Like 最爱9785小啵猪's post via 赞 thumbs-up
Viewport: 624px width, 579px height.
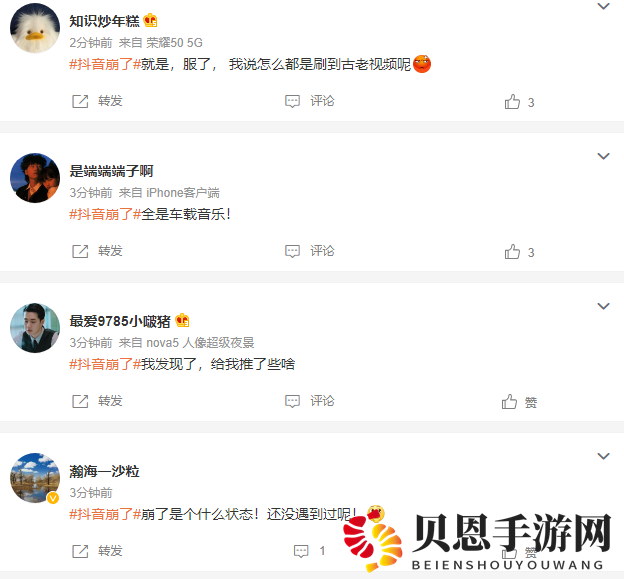509,402
